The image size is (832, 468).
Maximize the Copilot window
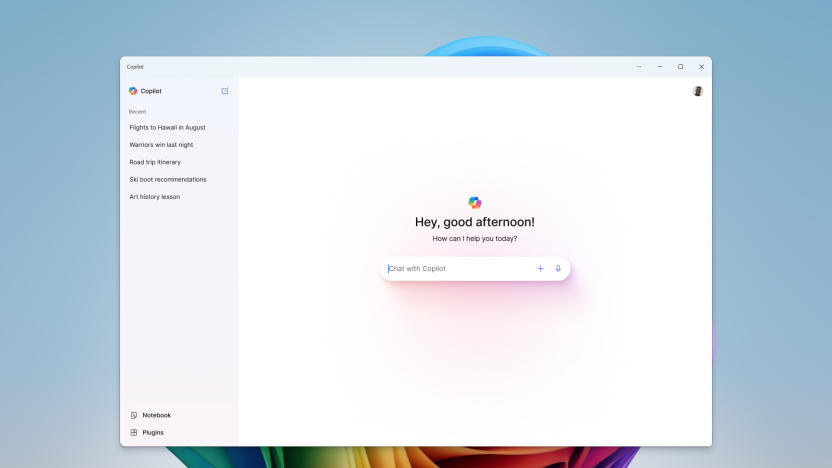click(681, 67)
